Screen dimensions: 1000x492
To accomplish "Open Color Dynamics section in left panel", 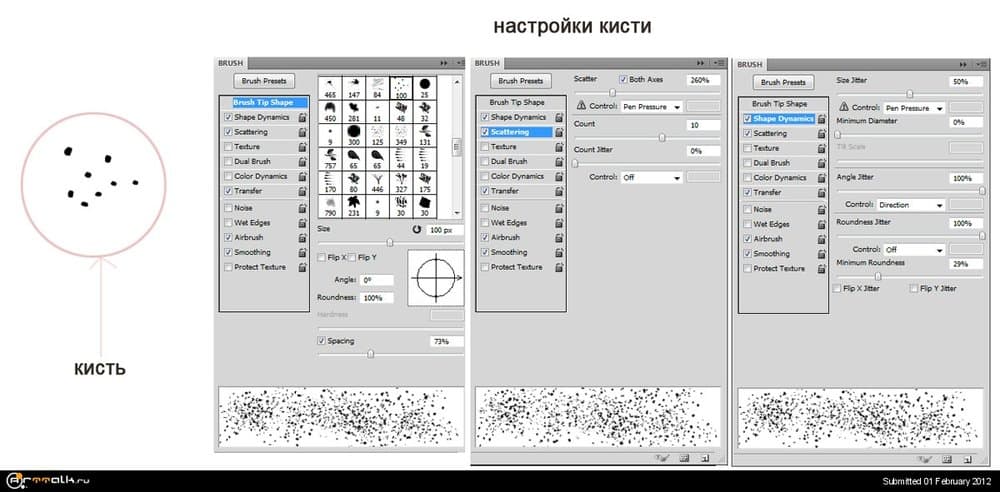I will pos(260,176).
